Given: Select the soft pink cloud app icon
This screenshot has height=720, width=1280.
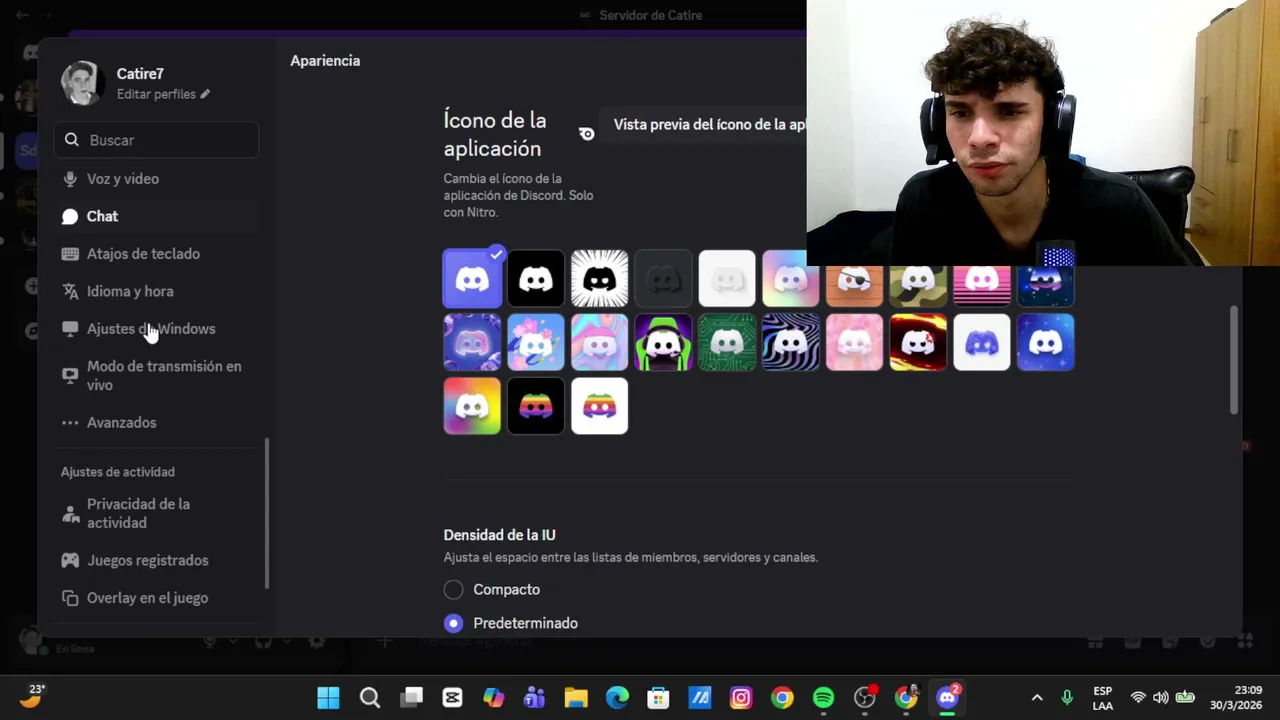Looking at the screenshot, I should tap(854, 342).
